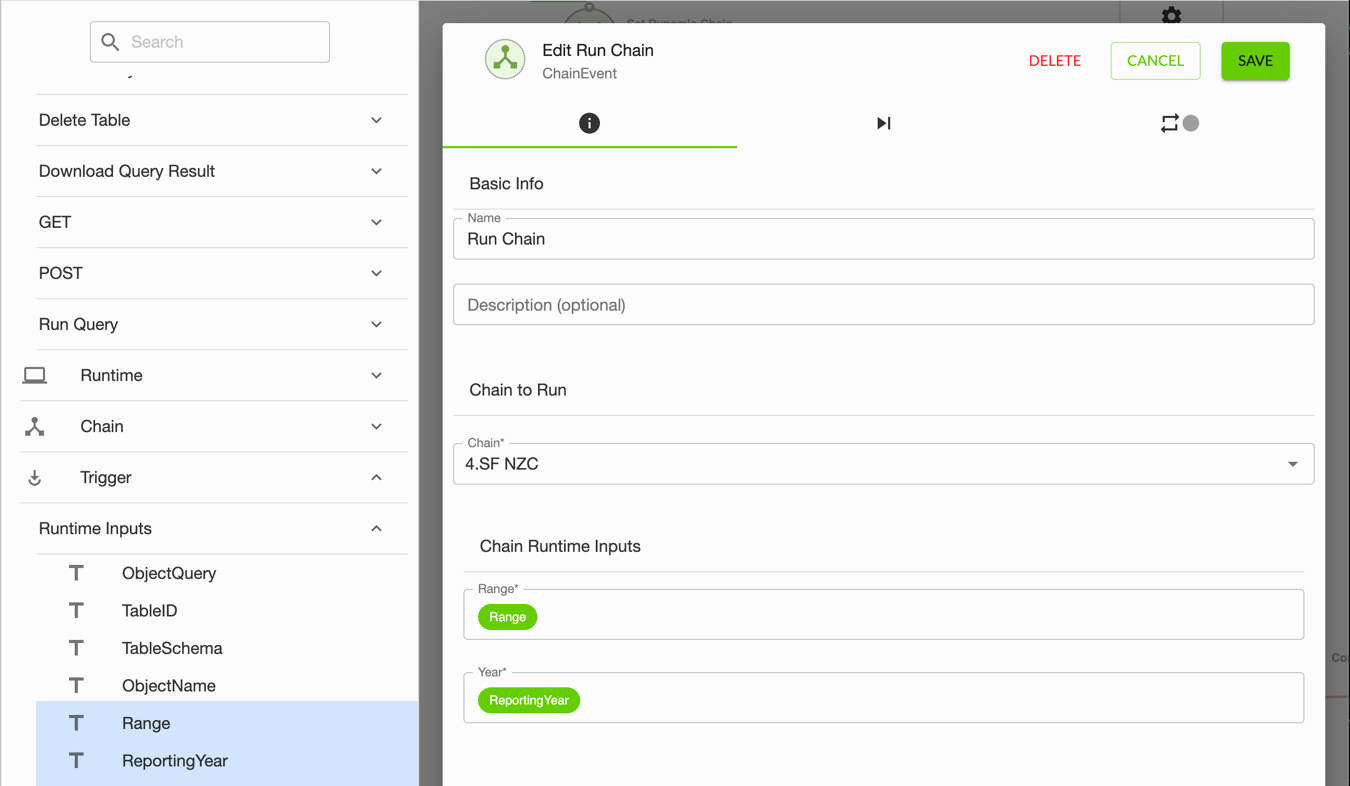Collapse the Trigger category chevron

[376, 477]
